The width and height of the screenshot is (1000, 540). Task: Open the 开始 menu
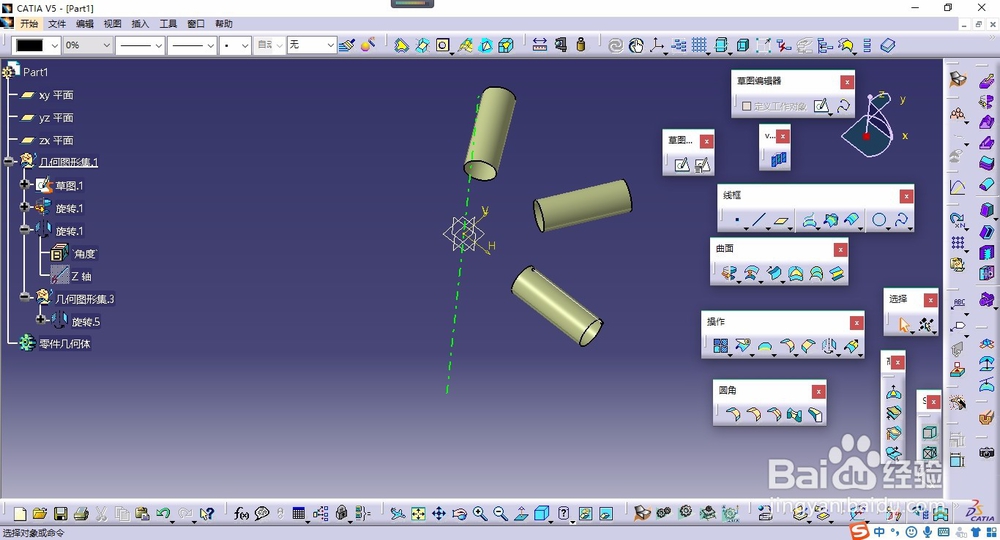[x=29, y=24]
